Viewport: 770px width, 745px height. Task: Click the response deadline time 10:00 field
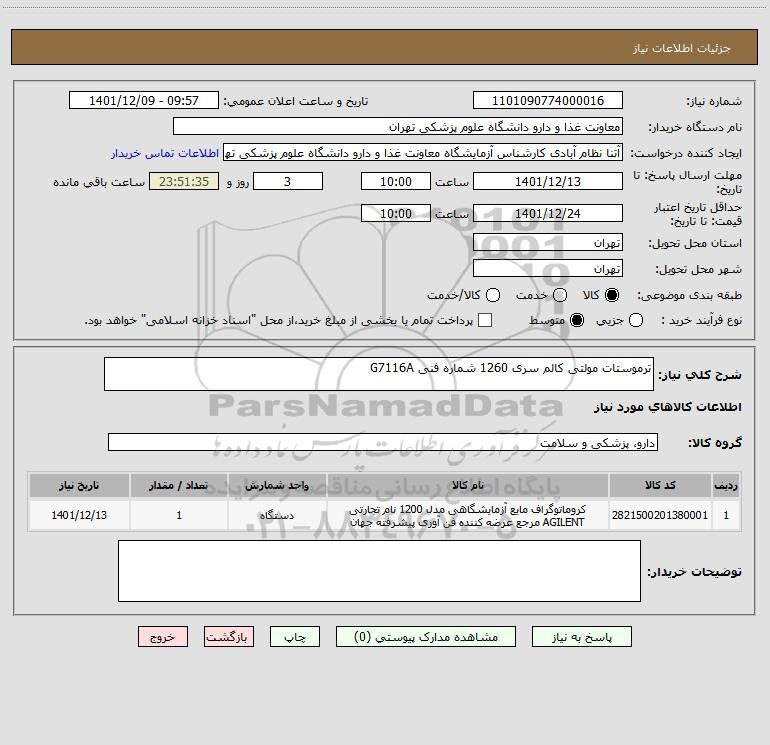point(396,181)
